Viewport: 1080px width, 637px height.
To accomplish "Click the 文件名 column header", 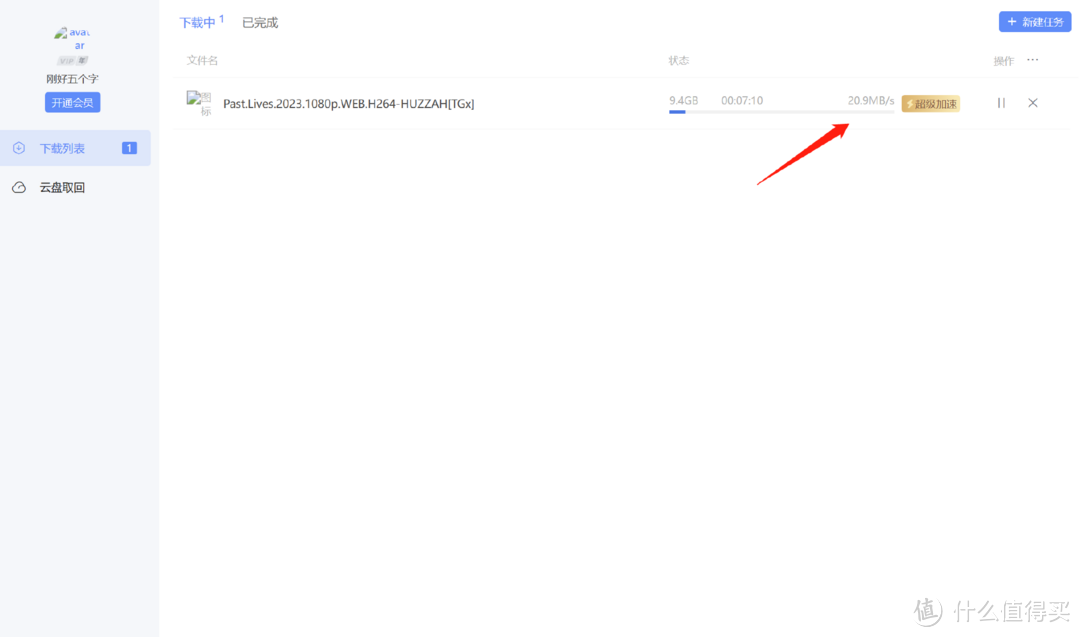I will 202,61.
